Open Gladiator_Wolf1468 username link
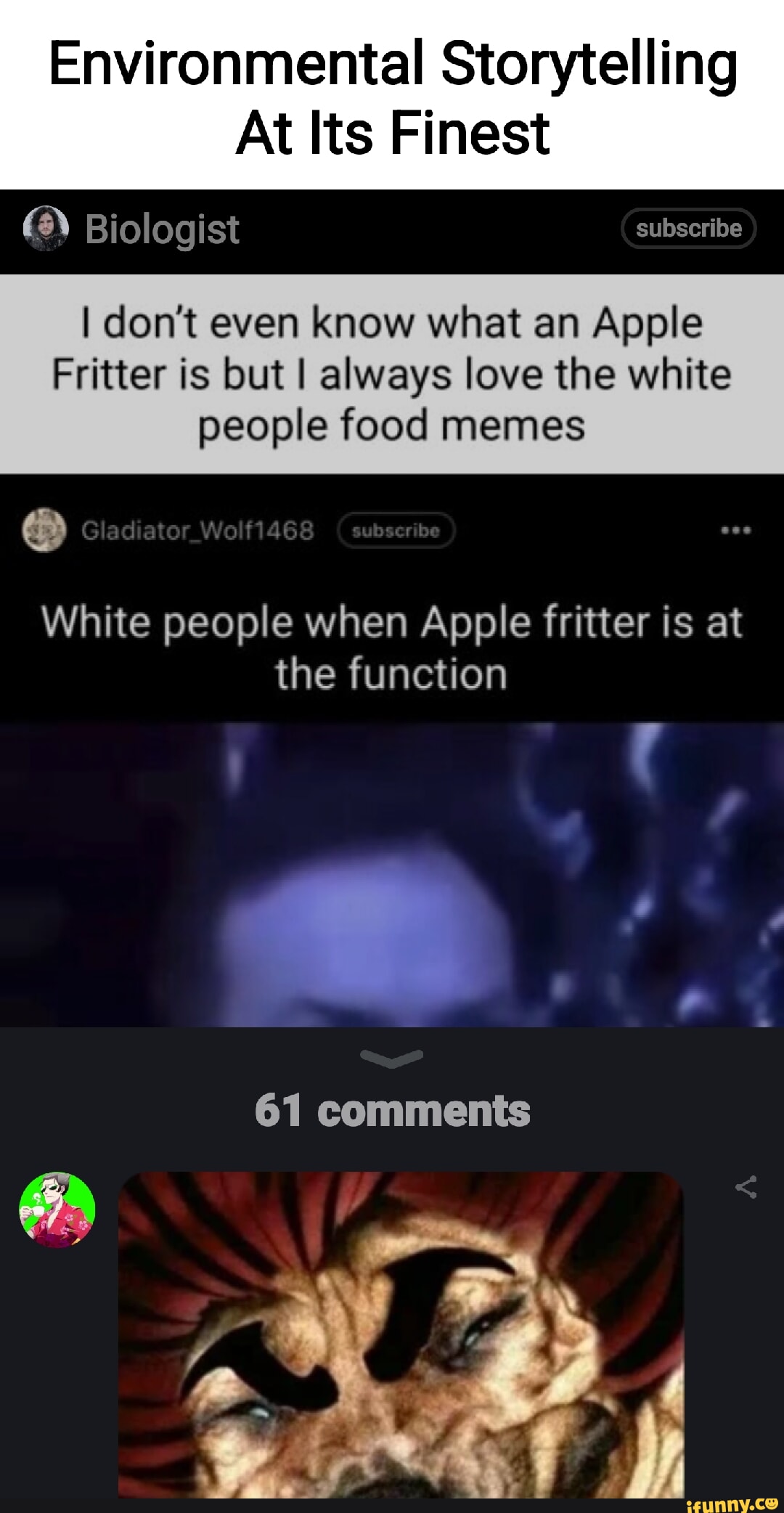 click(x=197, y=531)
